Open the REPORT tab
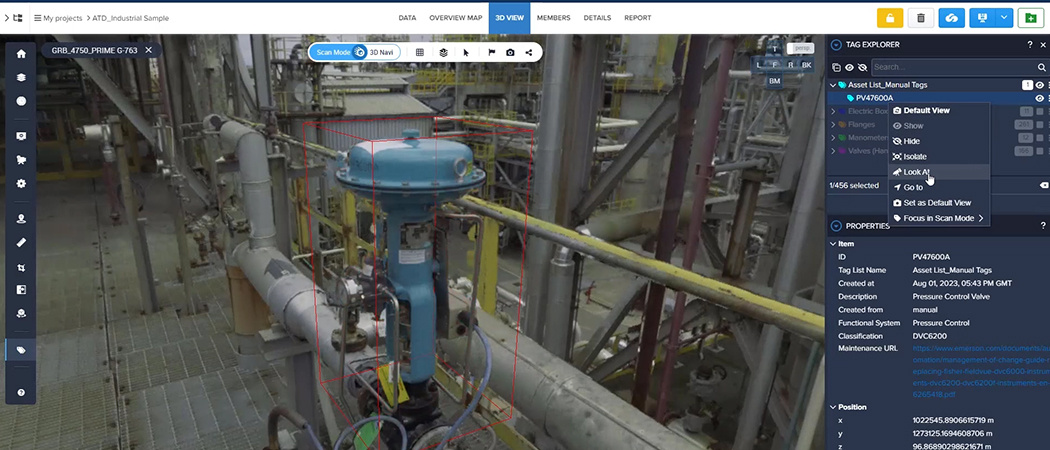1050x450 pixels. (x=638, y=18)
